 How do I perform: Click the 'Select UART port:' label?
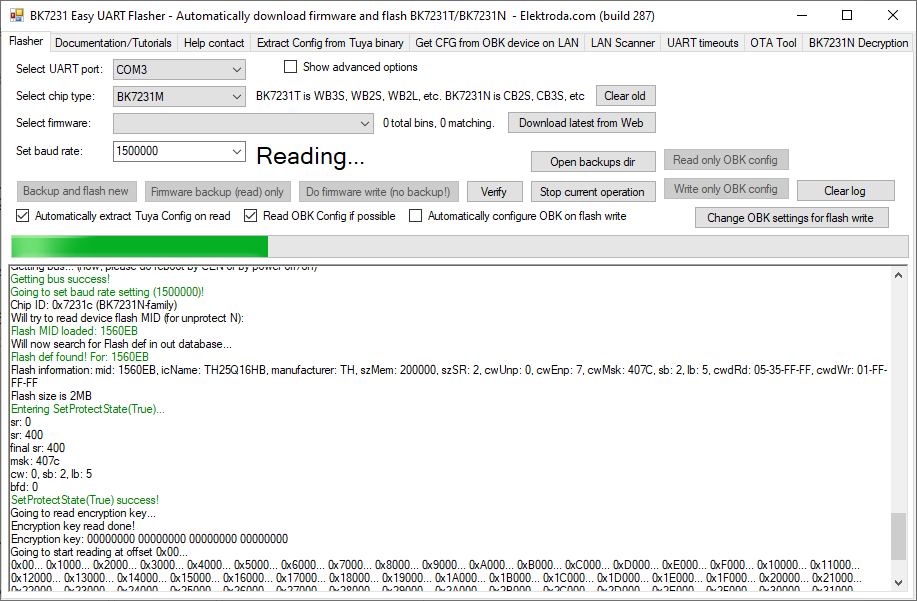tap(59, 69)
